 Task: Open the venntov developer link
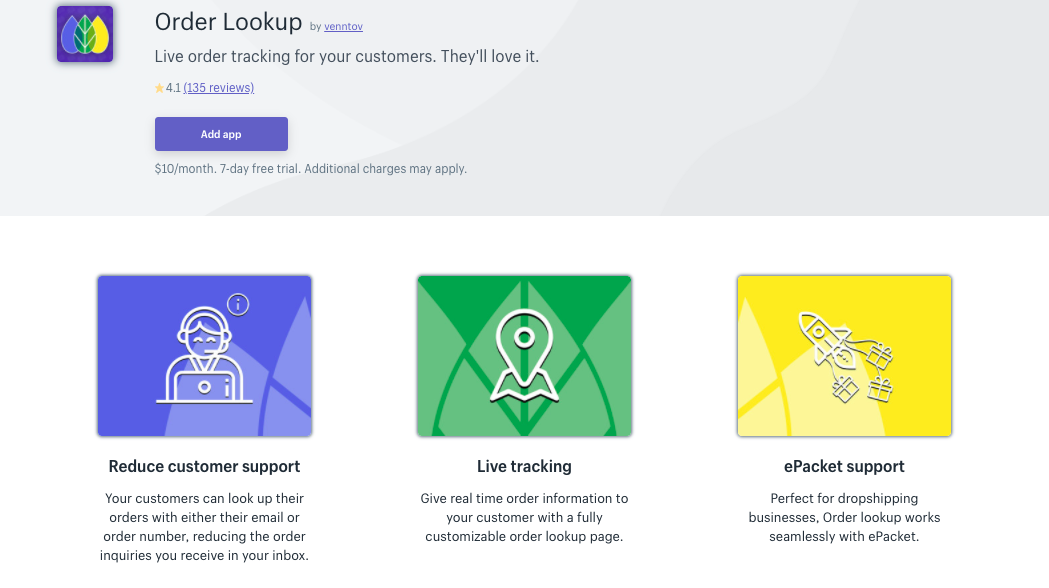tap(343, 27)
